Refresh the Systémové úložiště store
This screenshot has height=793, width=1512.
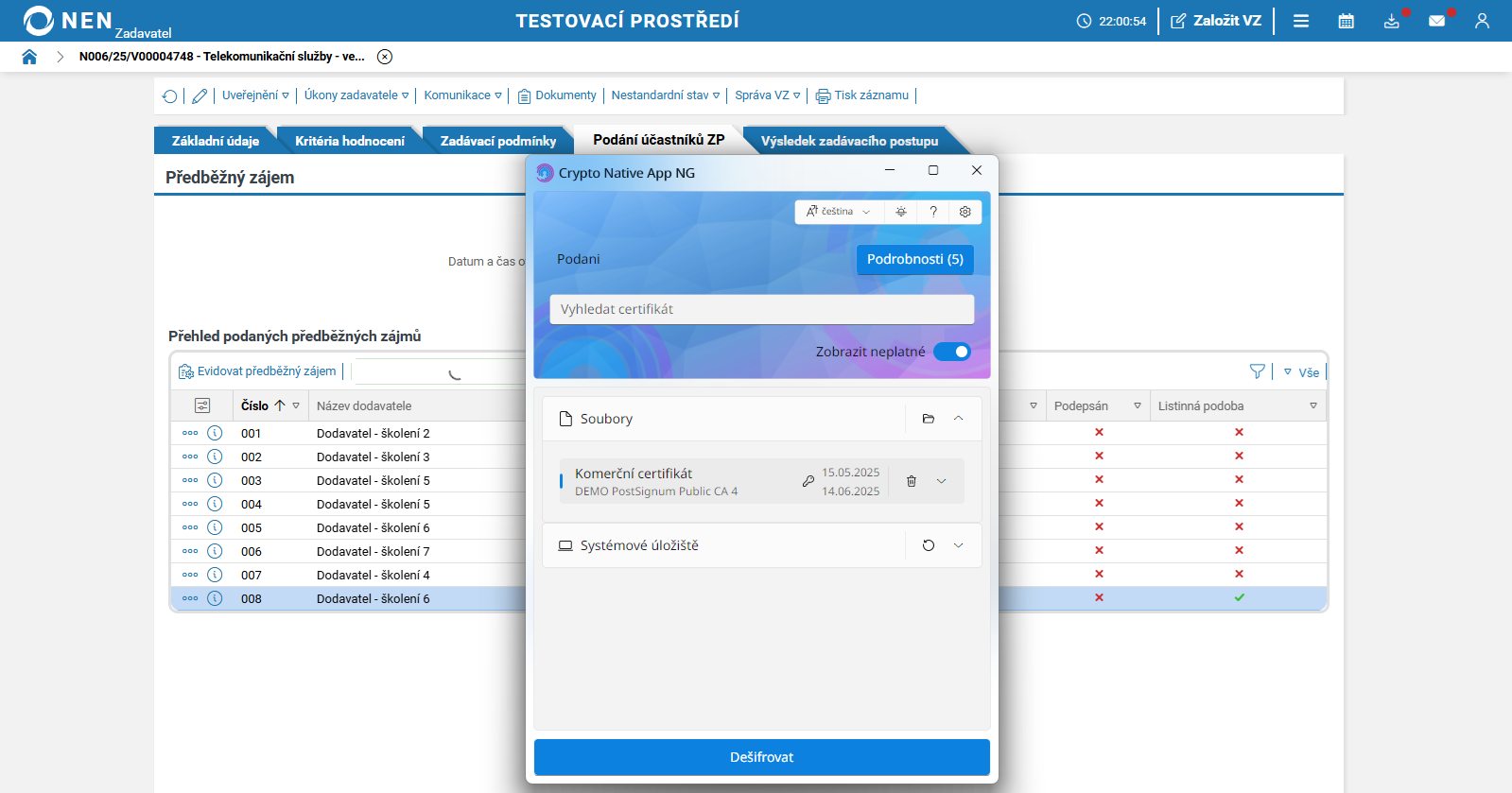click(929, 545)
